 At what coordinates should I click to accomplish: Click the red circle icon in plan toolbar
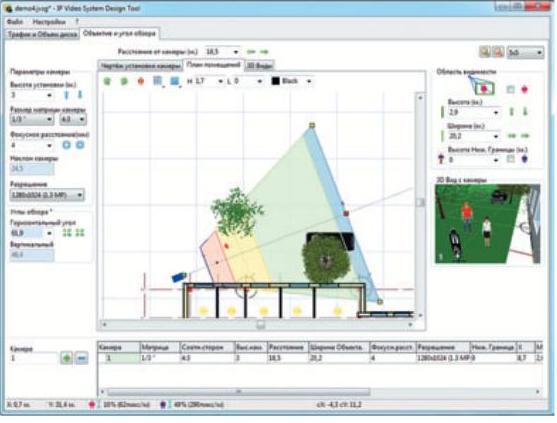(x=141, y=81)
